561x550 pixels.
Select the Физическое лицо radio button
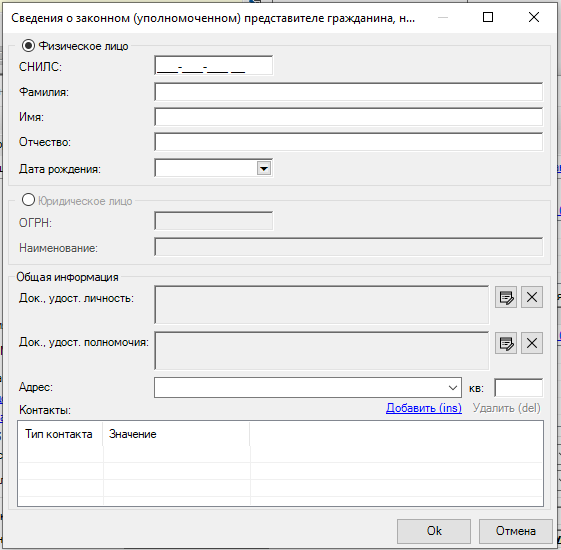point(28,46)
